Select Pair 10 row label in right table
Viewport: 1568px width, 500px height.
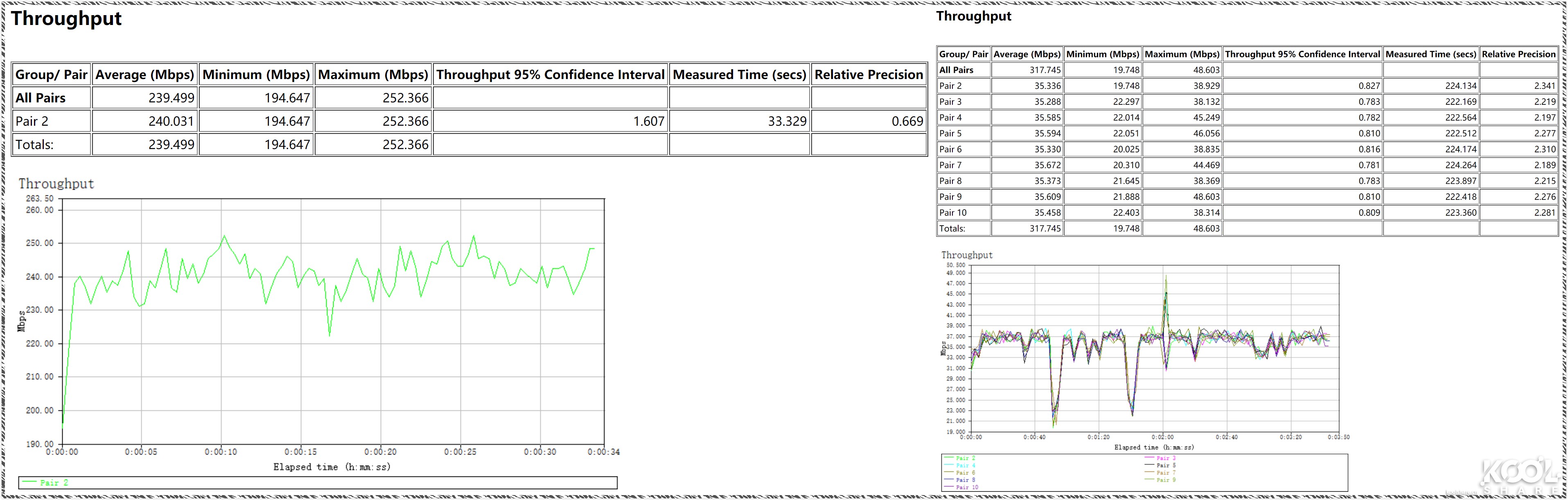952,213
